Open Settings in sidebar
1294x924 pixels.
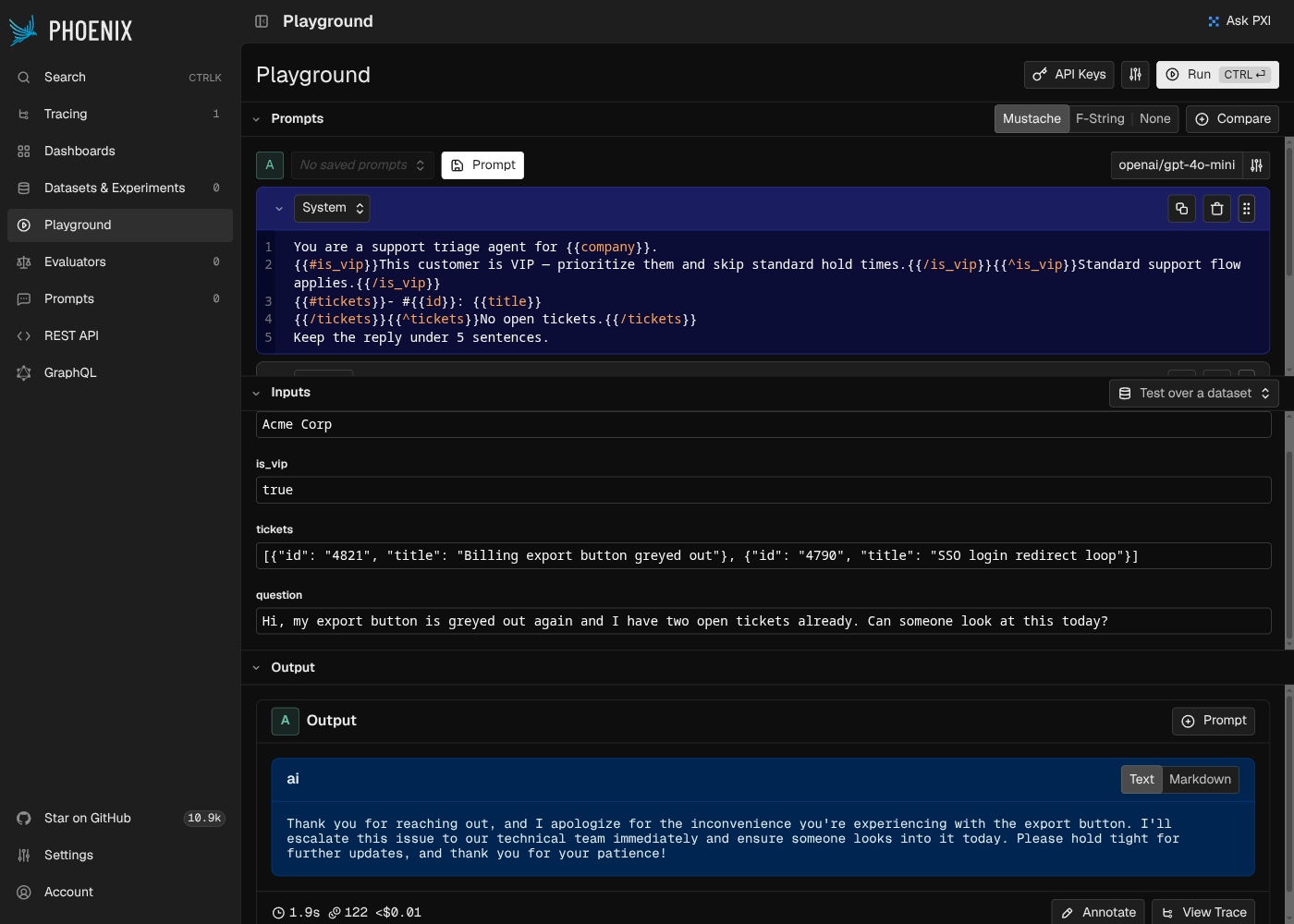pos(120,856)
